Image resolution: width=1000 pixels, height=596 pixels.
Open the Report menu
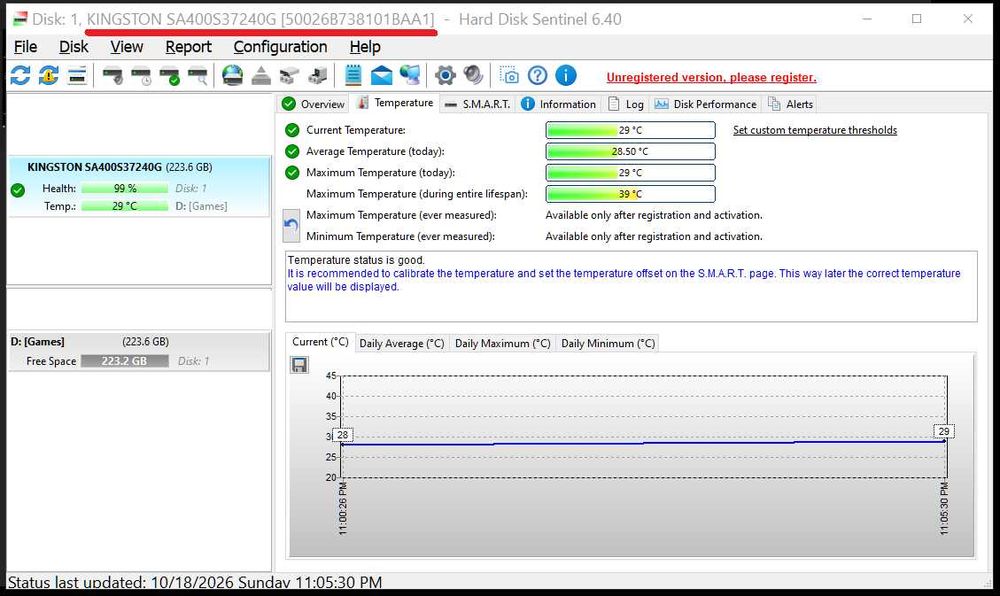click(x=188, y=47)
